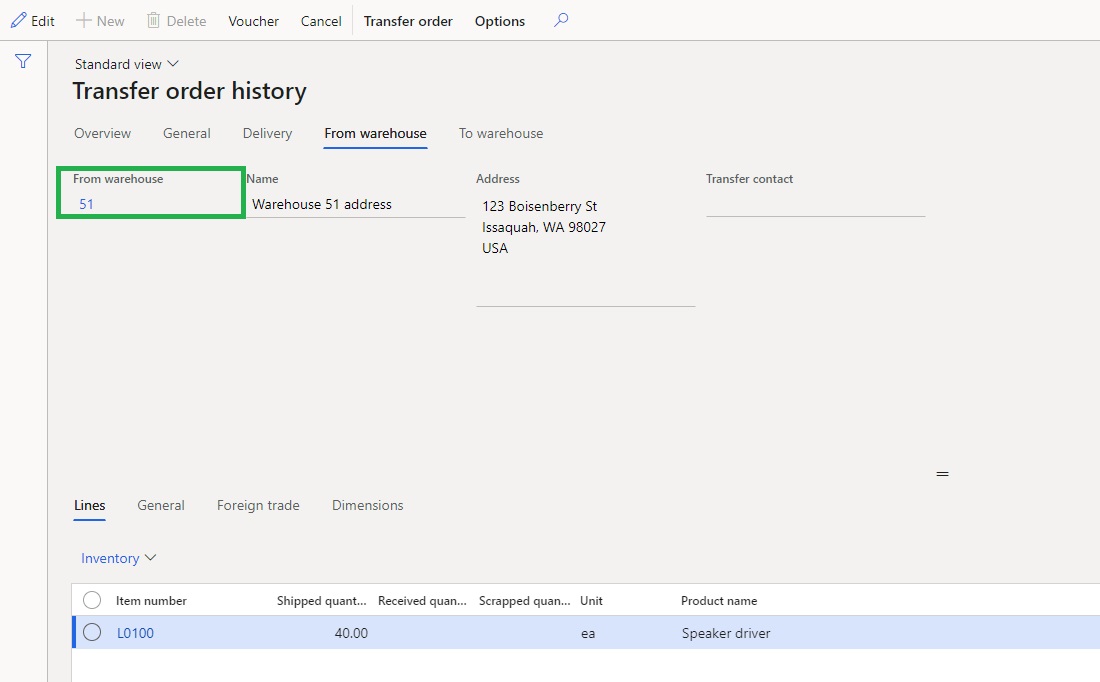The height and width of the screenshot is (682, 1100).
Task: Click the Transfer contact field
Action: [815, 204]
